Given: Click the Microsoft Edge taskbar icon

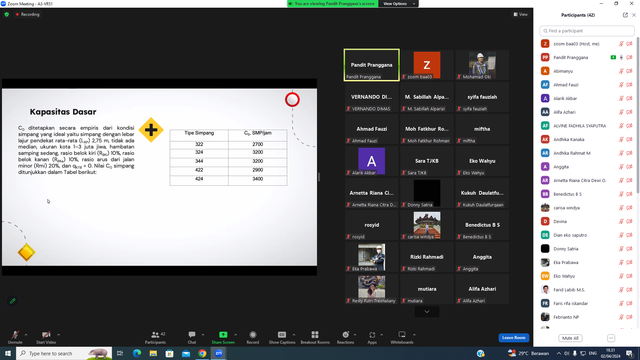Looking at the screenshot, I should [137, 353].
